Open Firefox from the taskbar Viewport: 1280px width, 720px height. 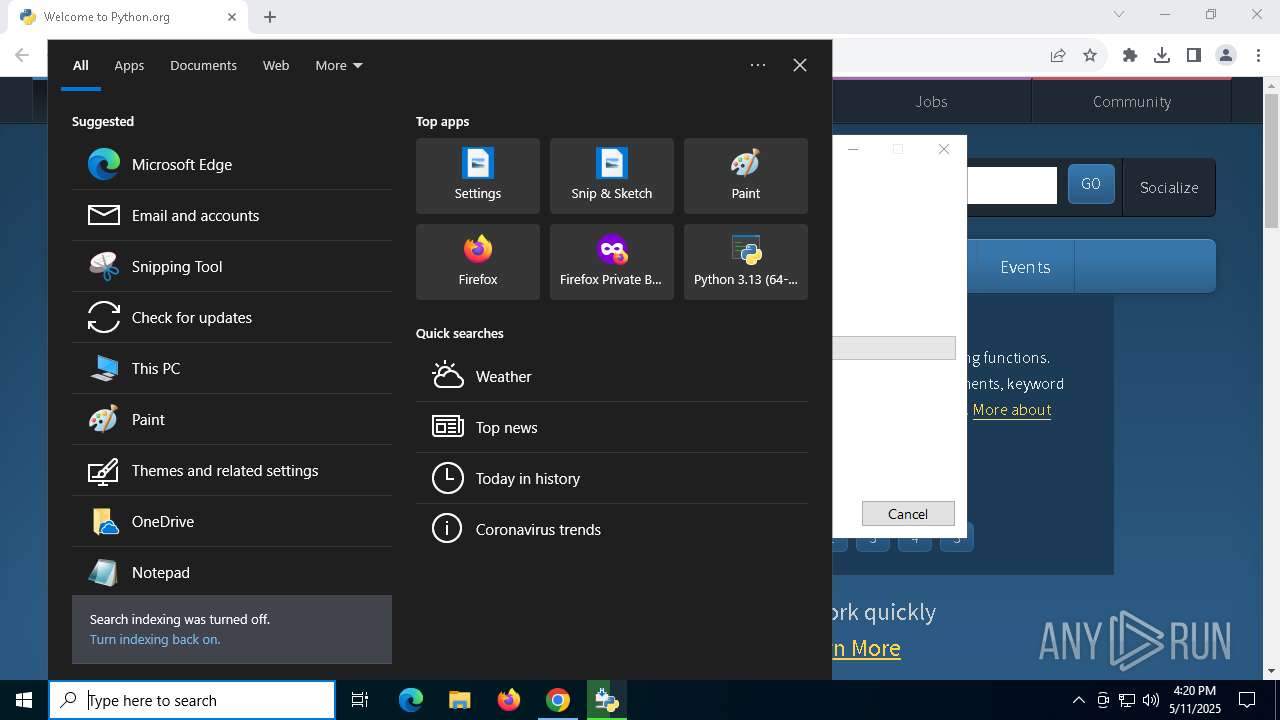point(509,700)
